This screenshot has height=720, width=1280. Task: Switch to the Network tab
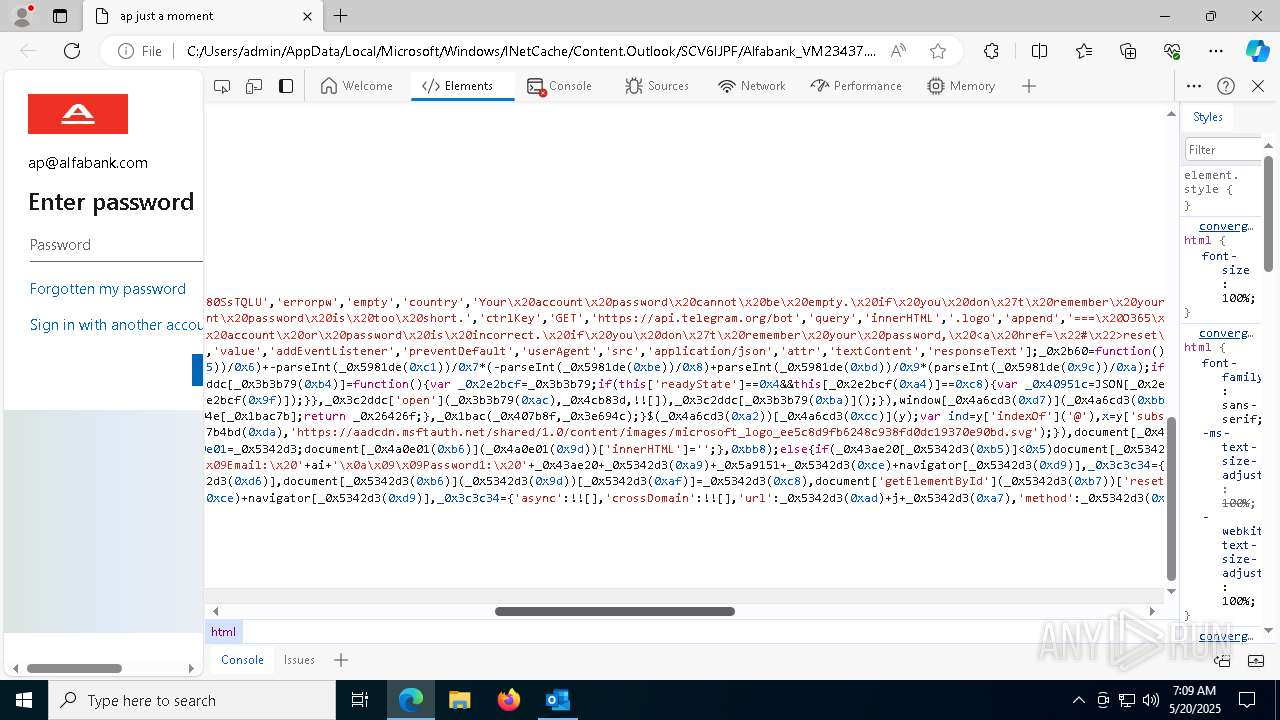pyautogui.click(x=752, y=86)
